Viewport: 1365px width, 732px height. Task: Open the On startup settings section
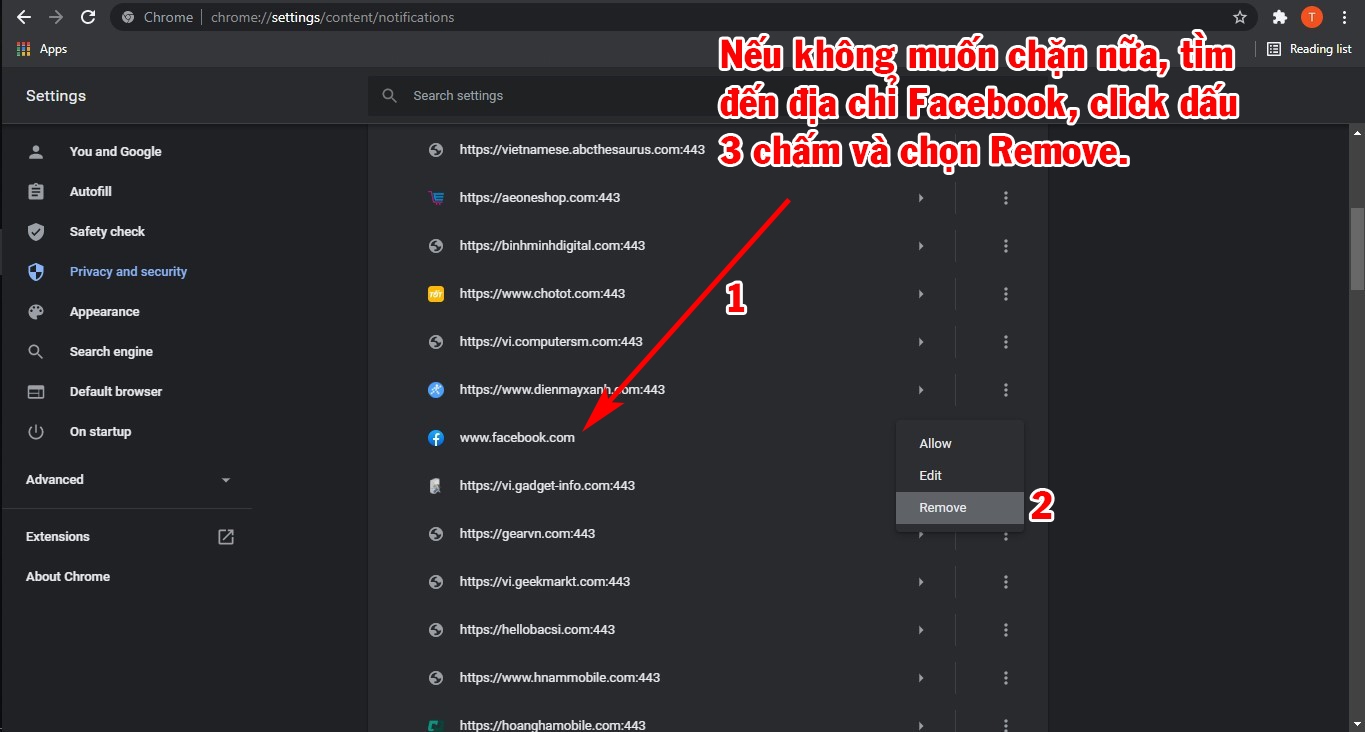[x=100, y=431]
